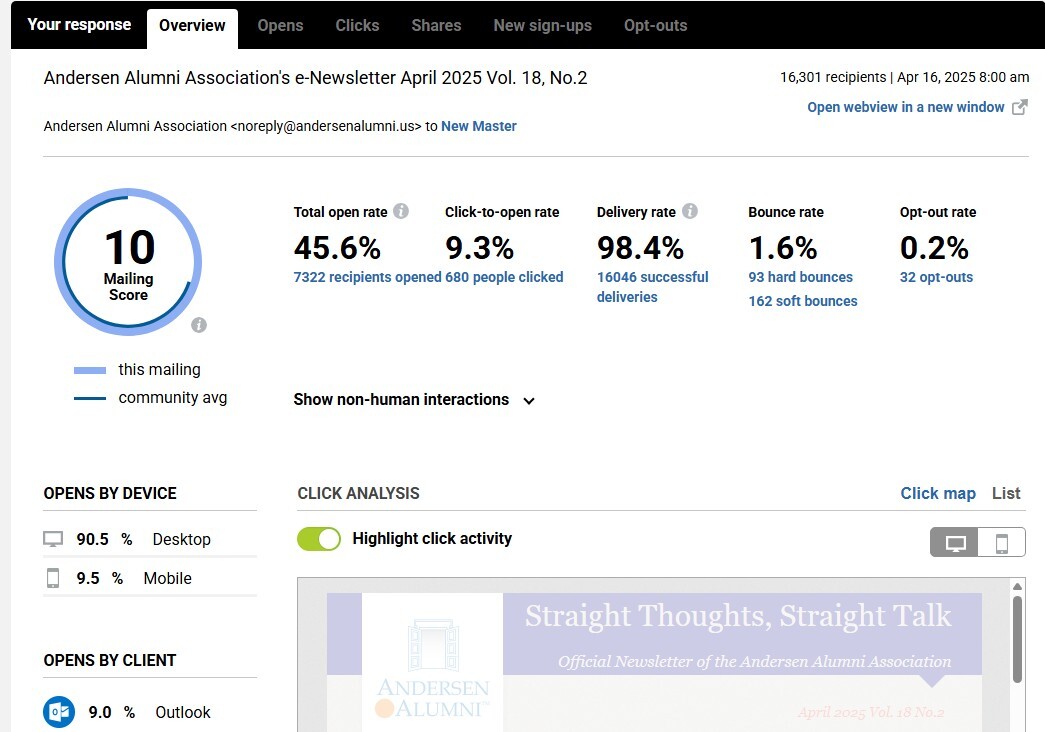
Task: View the 7322 recipients opened link
Action: tap(367, 277)
